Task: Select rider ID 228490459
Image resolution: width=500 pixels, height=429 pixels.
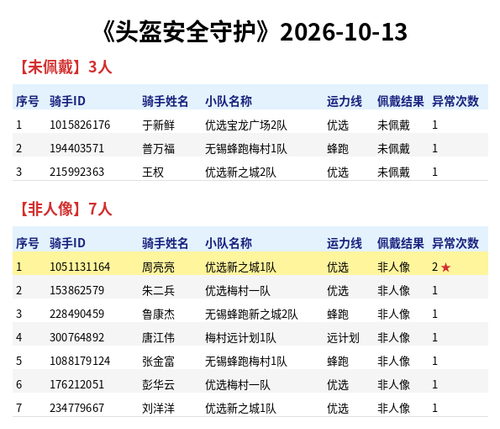Action: click(77, 314)
